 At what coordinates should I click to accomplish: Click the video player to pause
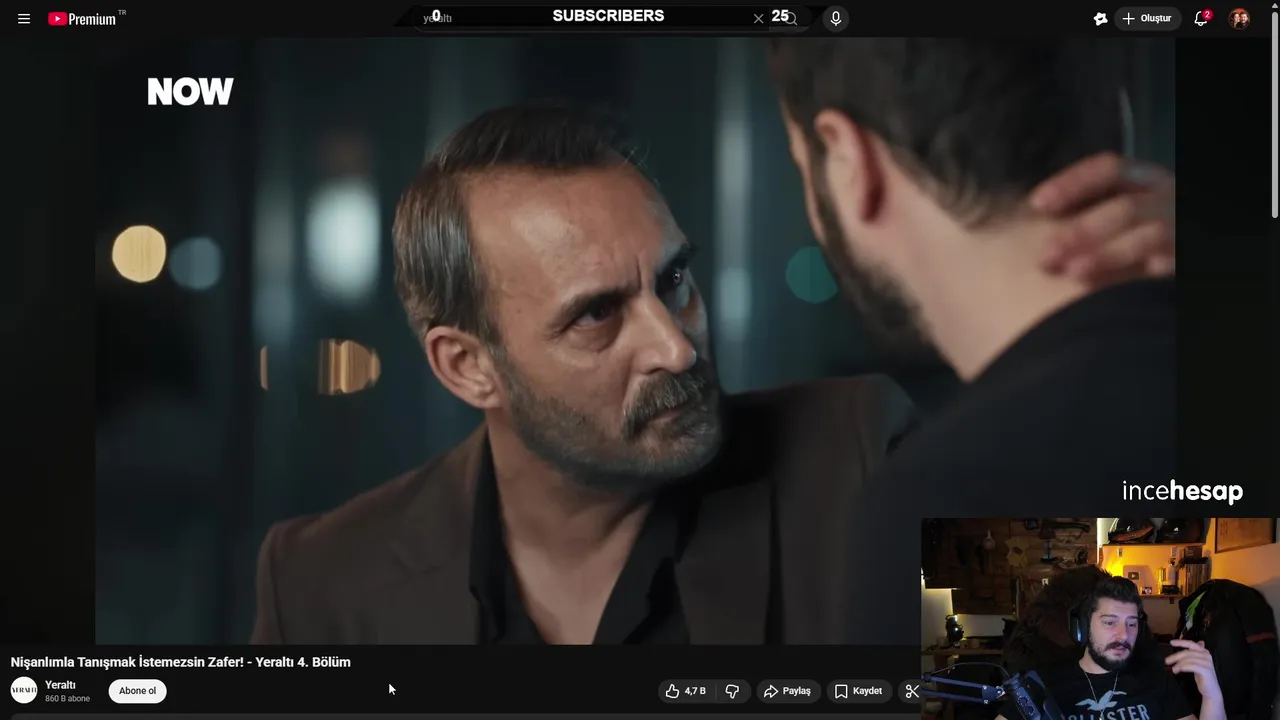click(635, 340)
